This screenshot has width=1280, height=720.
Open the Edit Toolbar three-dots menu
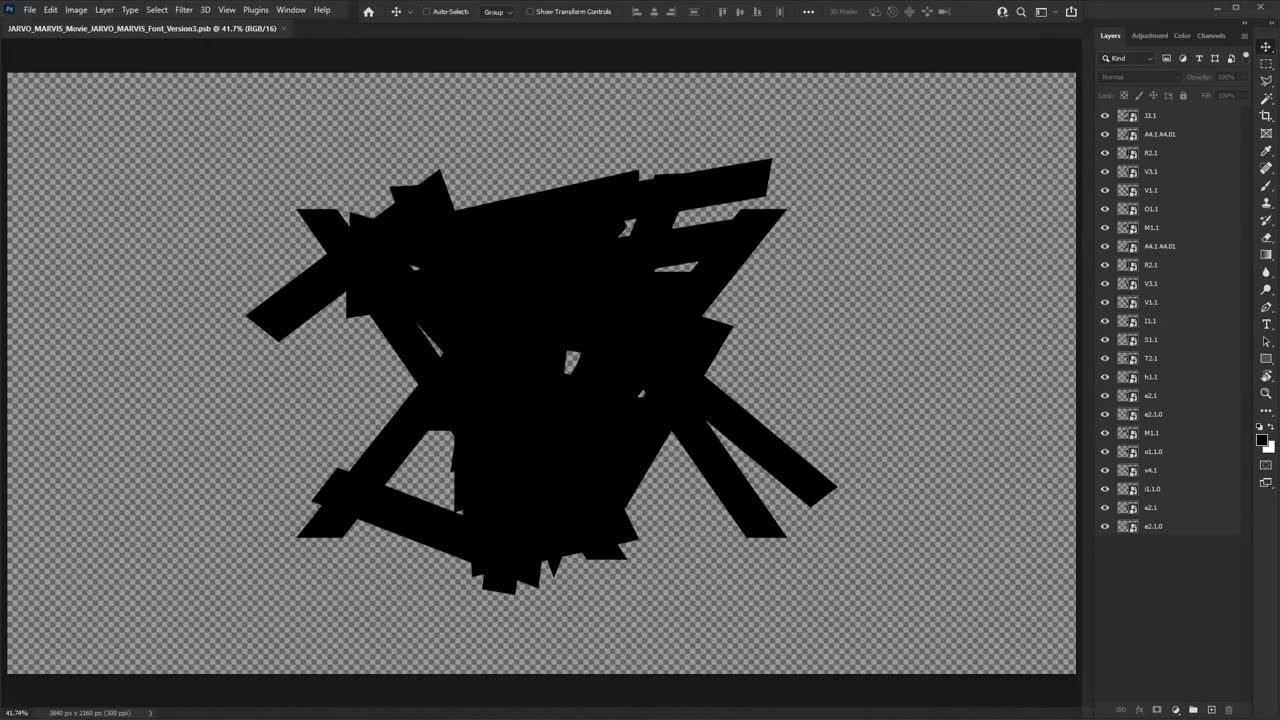[1266, 411]
